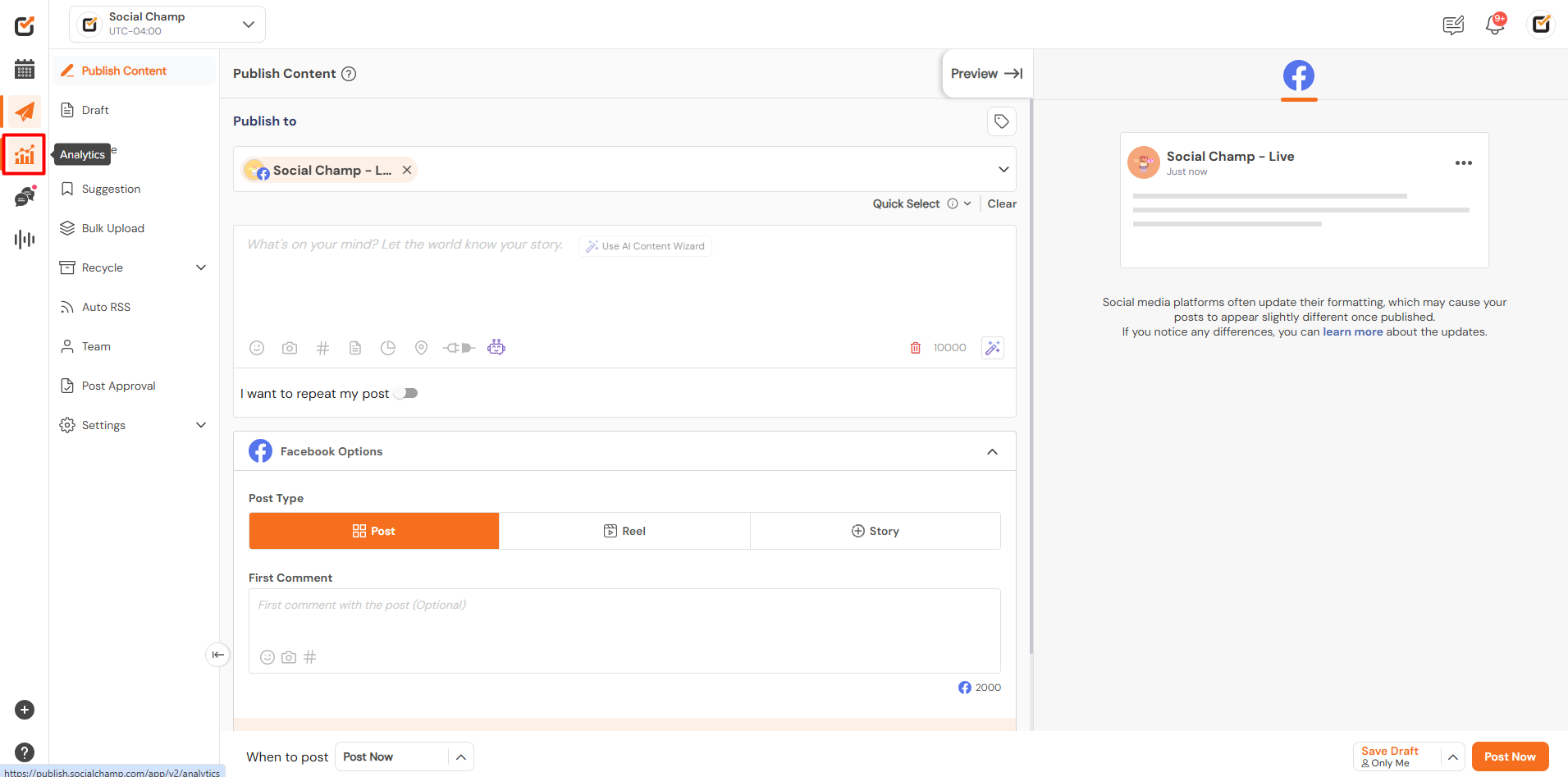This screenshot has width=1568, height=777.
Task: Collapse the Facebook Options section
Action: (993, 452)
